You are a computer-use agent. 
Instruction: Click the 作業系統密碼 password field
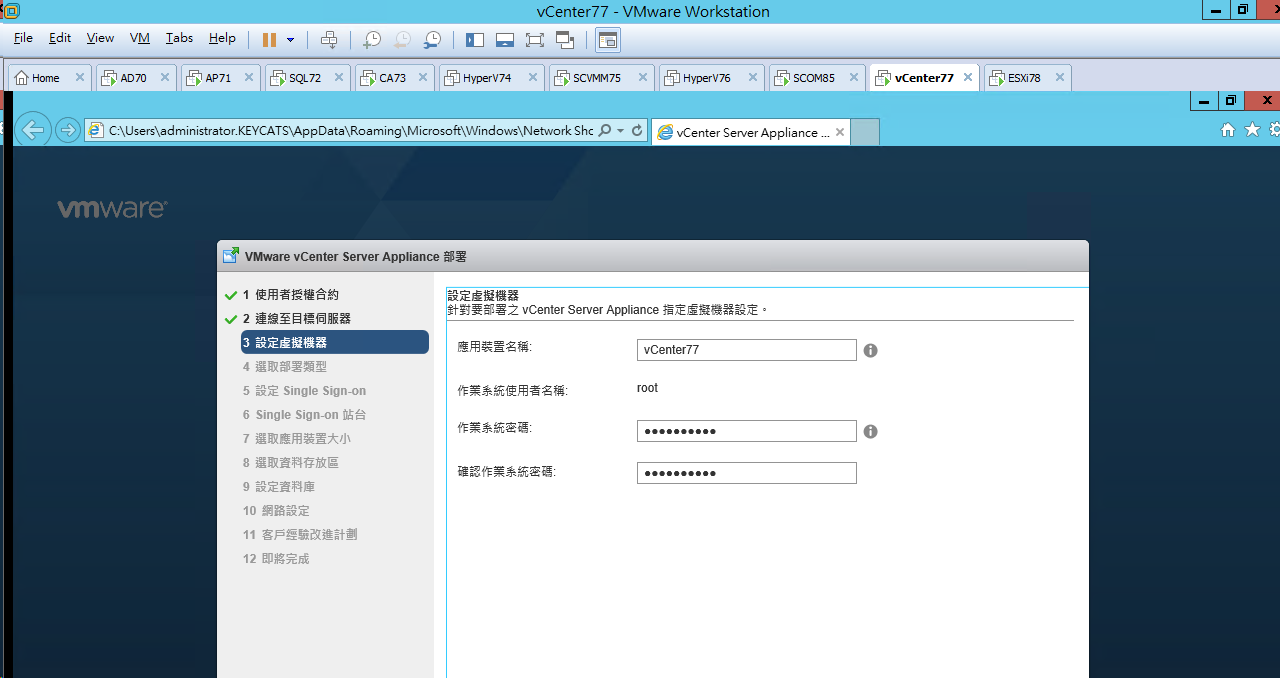pos(746,431)
